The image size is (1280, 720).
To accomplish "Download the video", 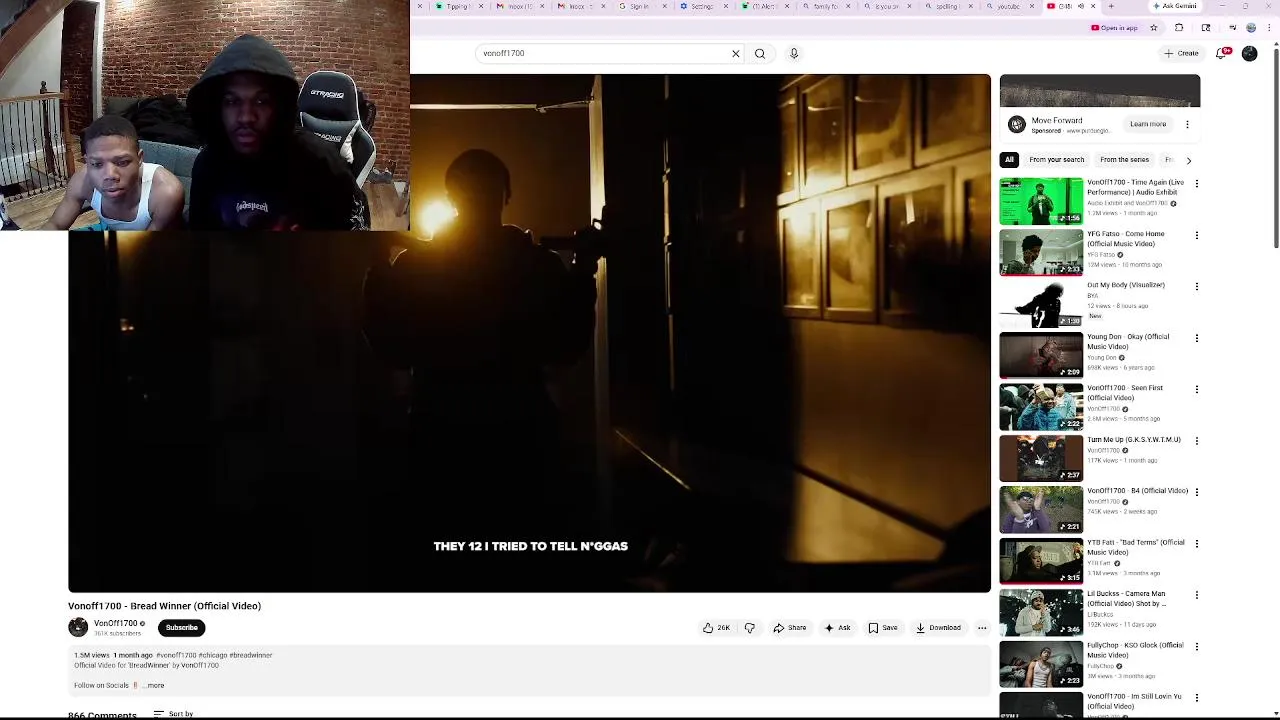I will [x=938, y=628].
